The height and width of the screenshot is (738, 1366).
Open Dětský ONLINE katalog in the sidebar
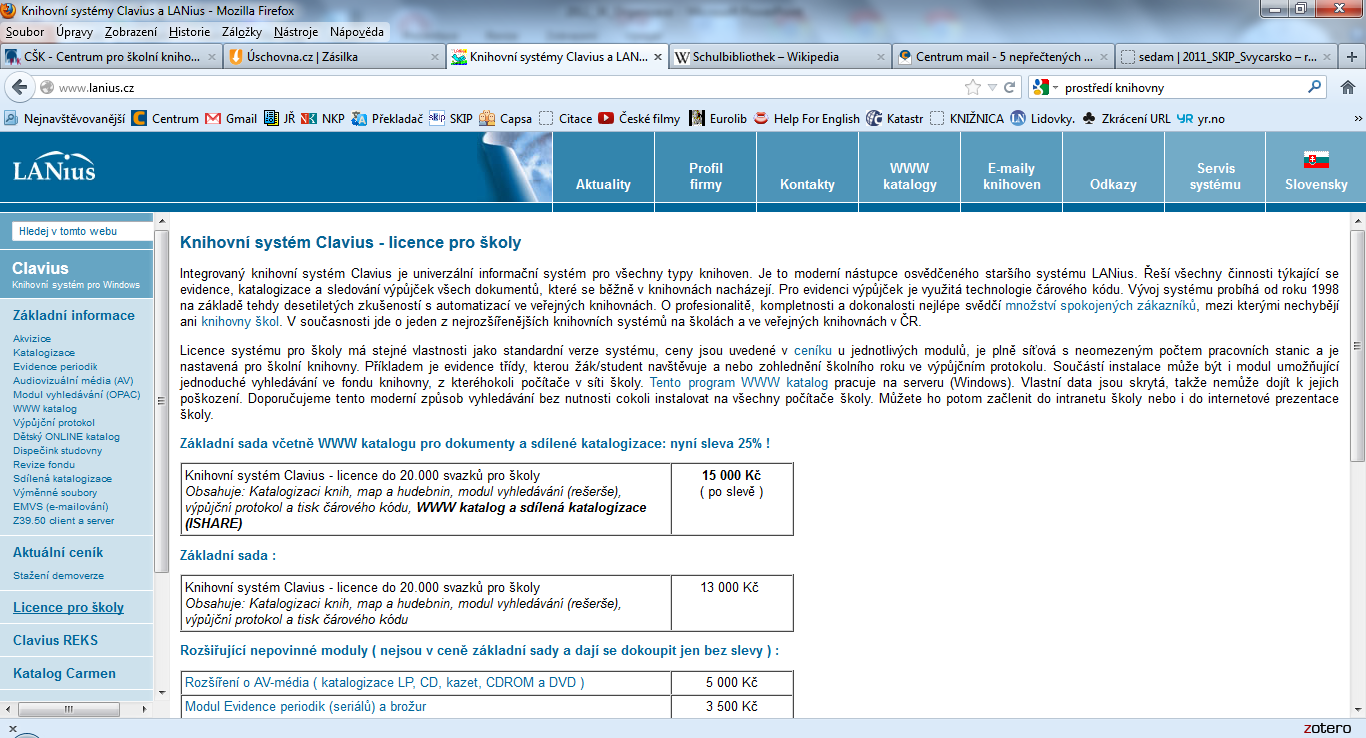tap(66, 437)
